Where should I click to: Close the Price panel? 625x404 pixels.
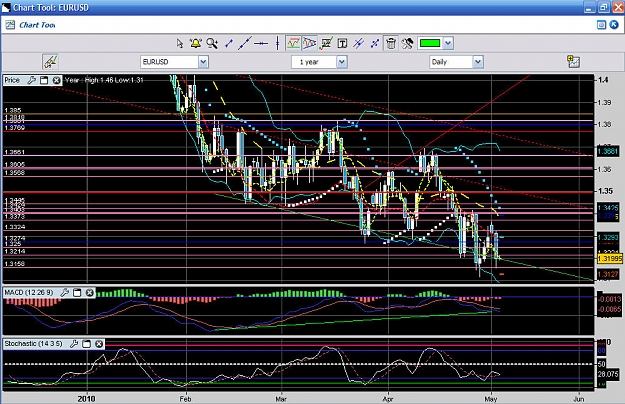57,80
